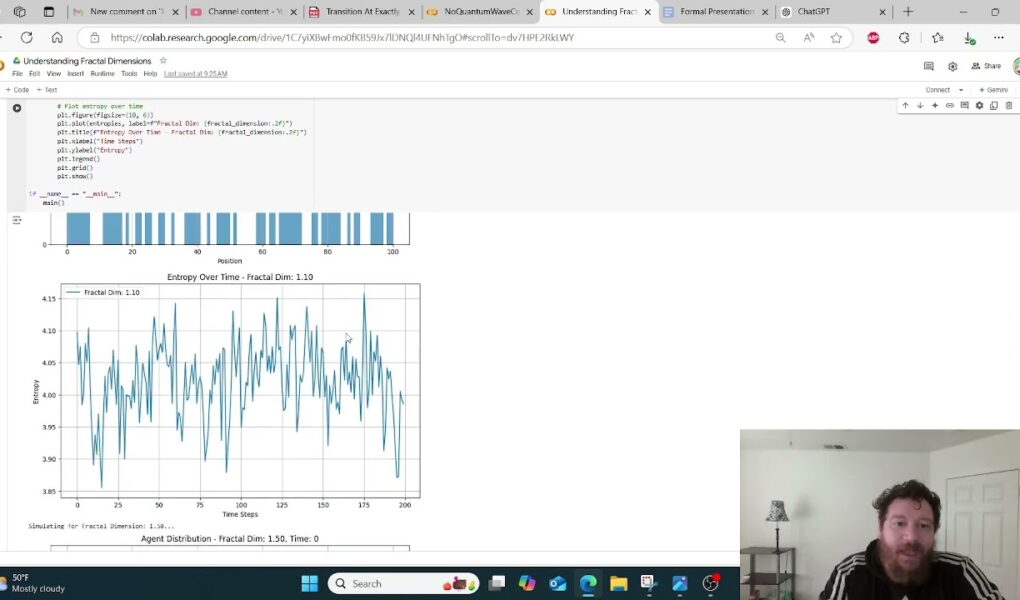Viewport: 1020px width, 600px height.
Task: Run the code cell with play button
Action: click(17, 108)
